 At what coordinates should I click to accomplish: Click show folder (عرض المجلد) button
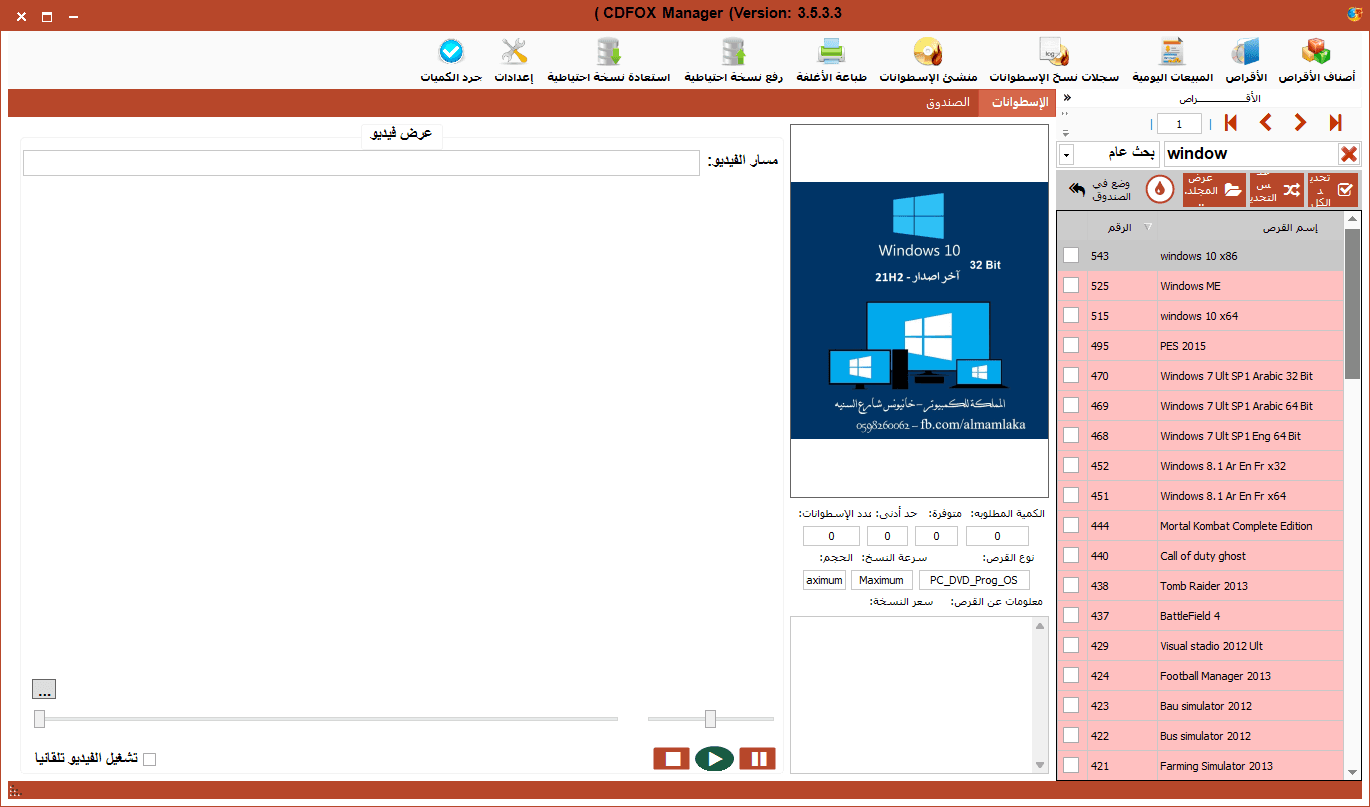pyautogui.click(x=1214, y=189)
